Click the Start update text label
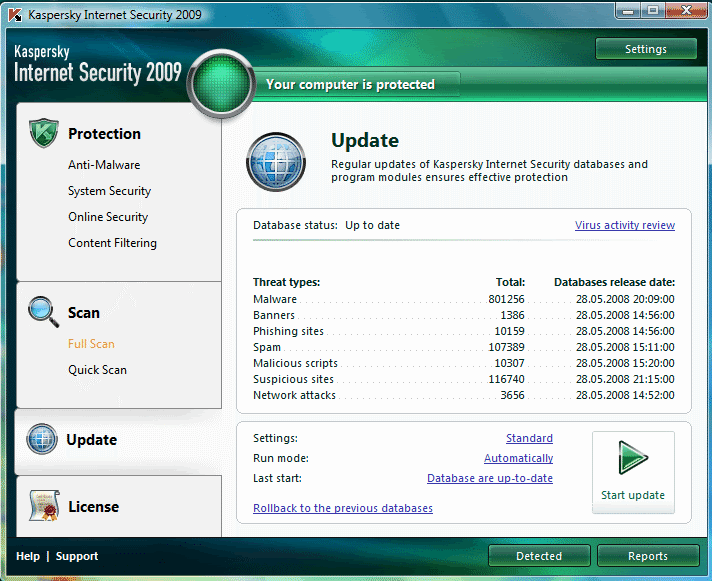This screenshot has width=712, height=581. 633,495
